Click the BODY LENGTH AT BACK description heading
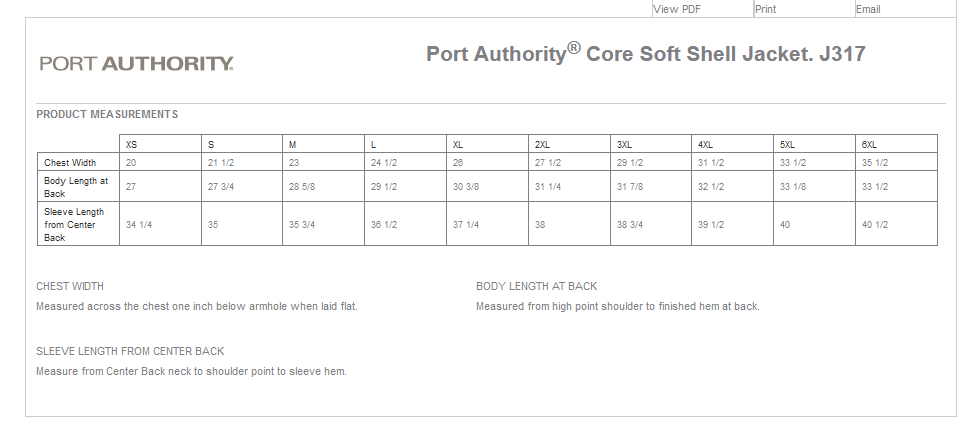Viewport: 975px width, 429px height. [536, 286]
